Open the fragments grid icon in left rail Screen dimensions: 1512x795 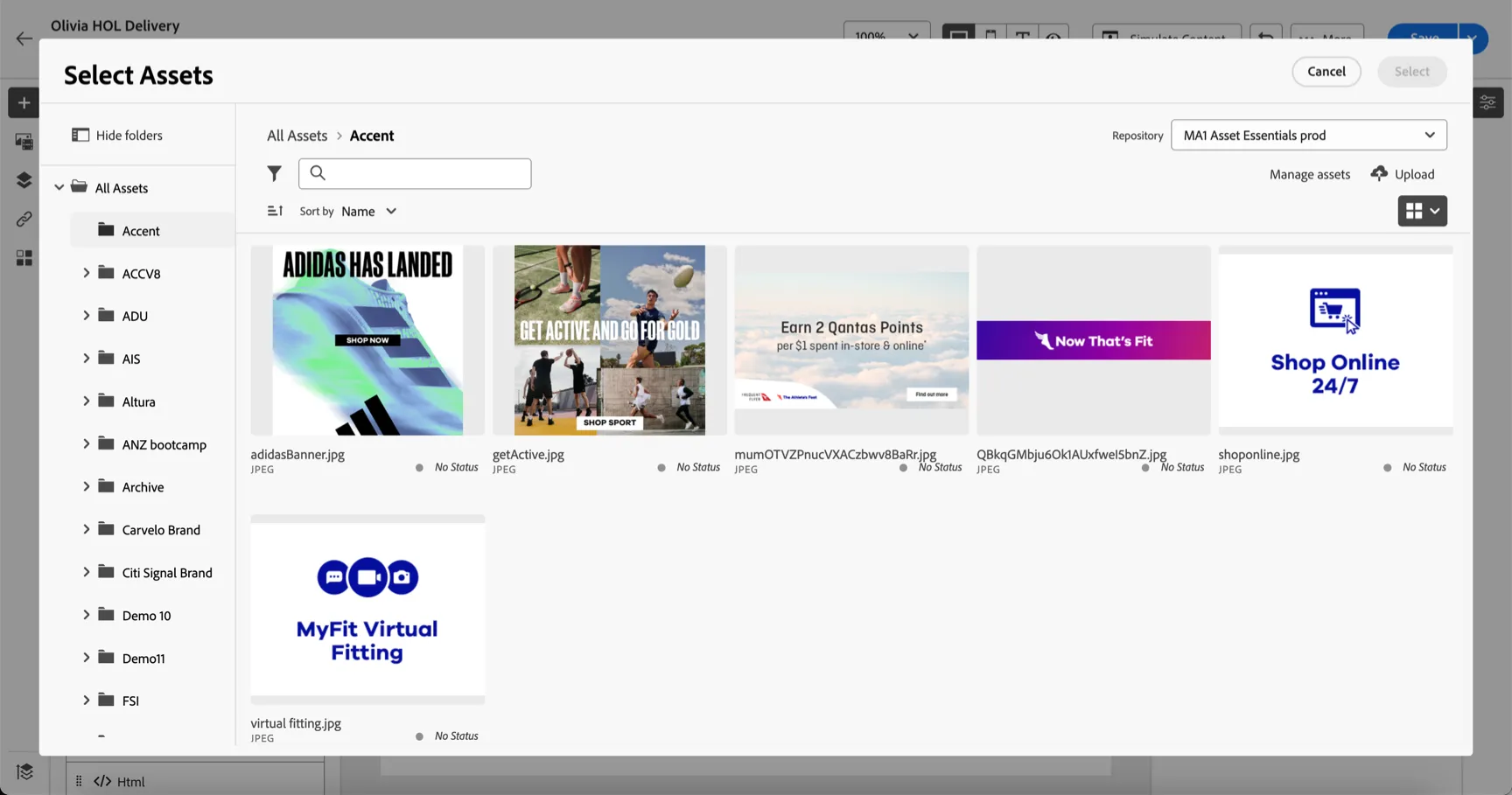(24, 258)
